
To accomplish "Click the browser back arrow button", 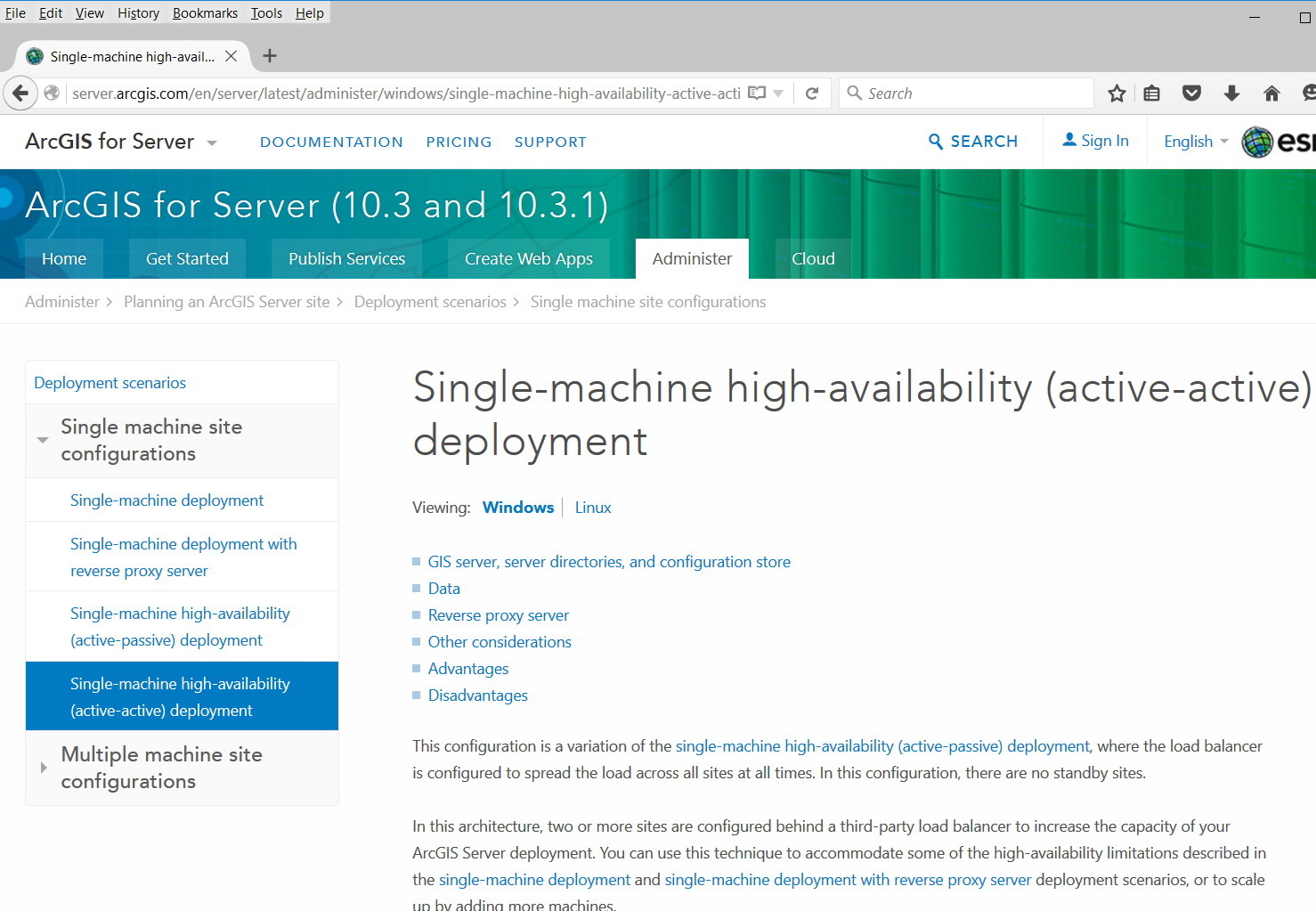I will [x=20, y=93].
